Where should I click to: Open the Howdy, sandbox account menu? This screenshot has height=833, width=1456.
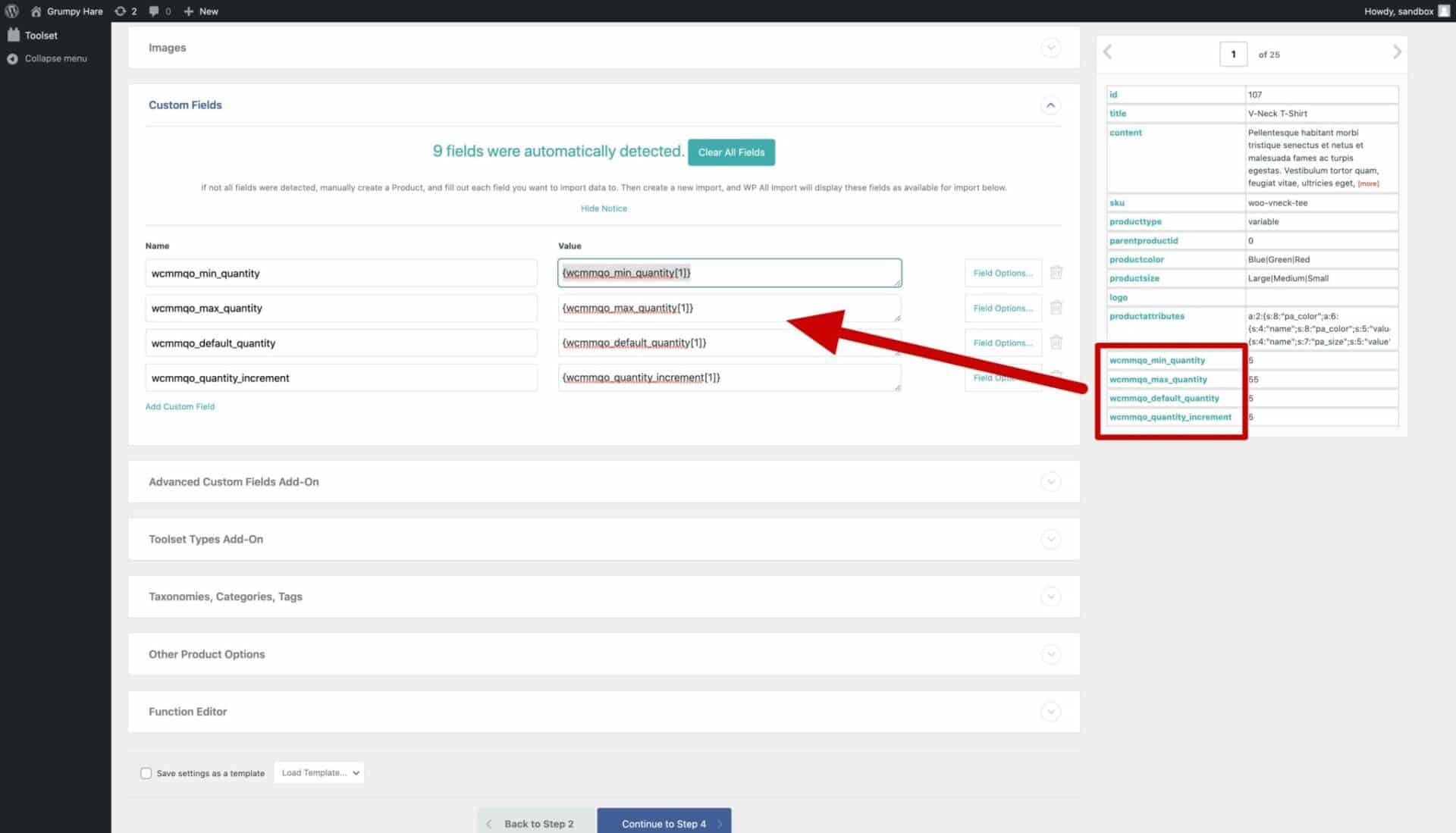point(1400,11)
